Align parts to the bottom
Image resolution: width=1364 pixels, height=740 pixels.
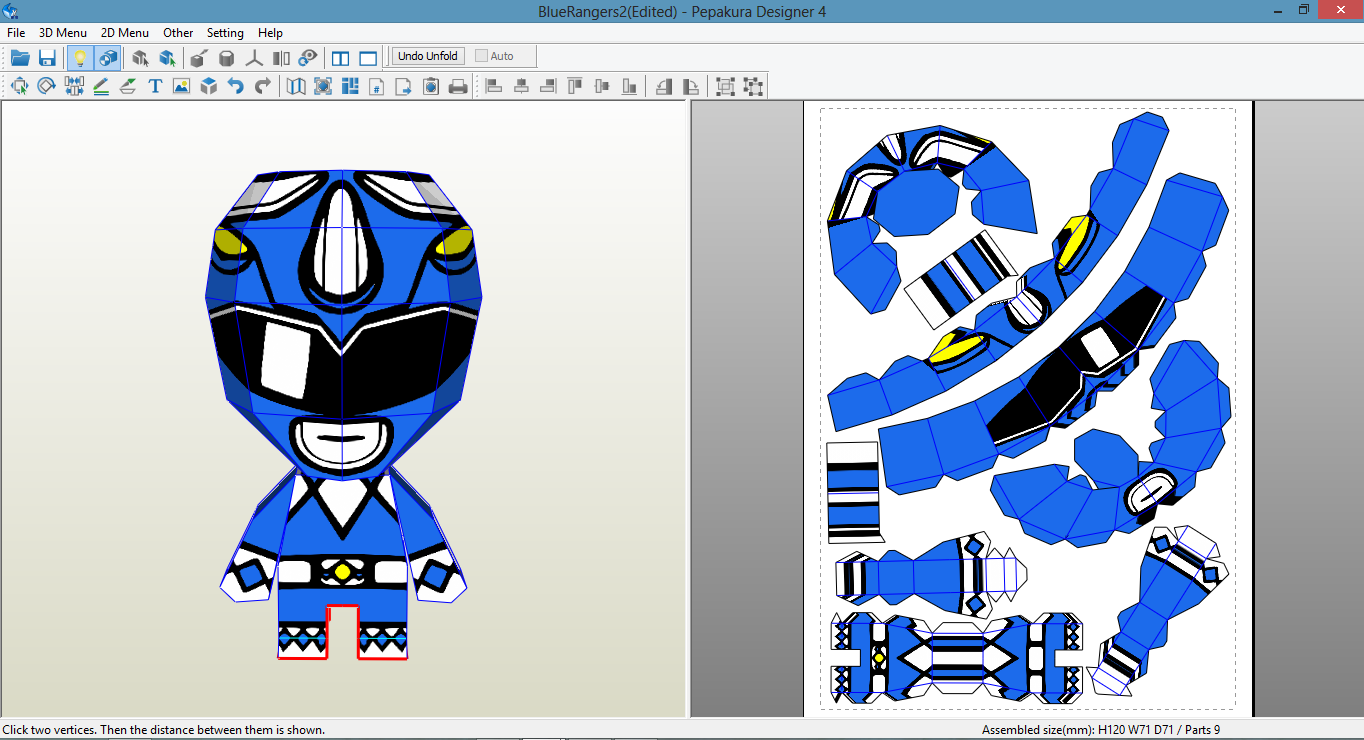[629, 86]
